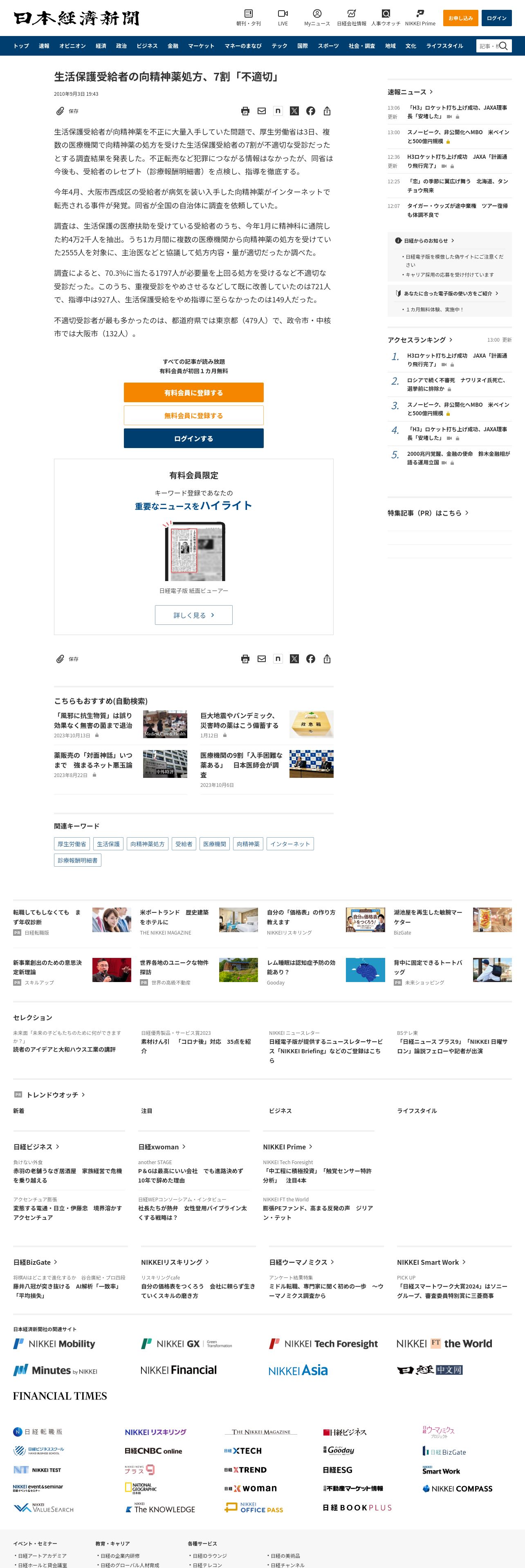Select スポーツ in navigation bar

click(x=328, y=46)
